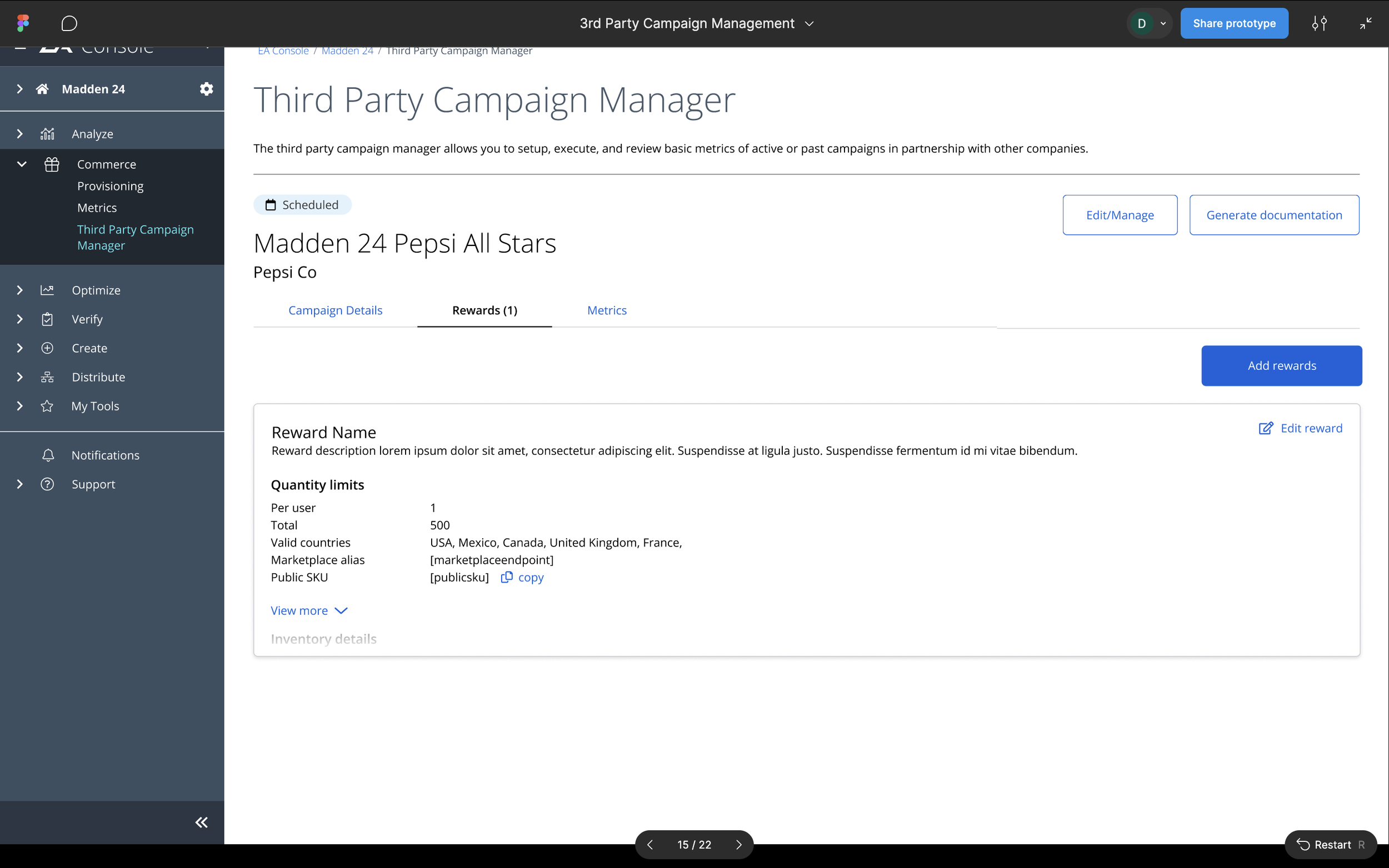The width and height of the screenshot is (1389, 868).
Task: Switch to the Metrics tab
Action: click(606, 310)
